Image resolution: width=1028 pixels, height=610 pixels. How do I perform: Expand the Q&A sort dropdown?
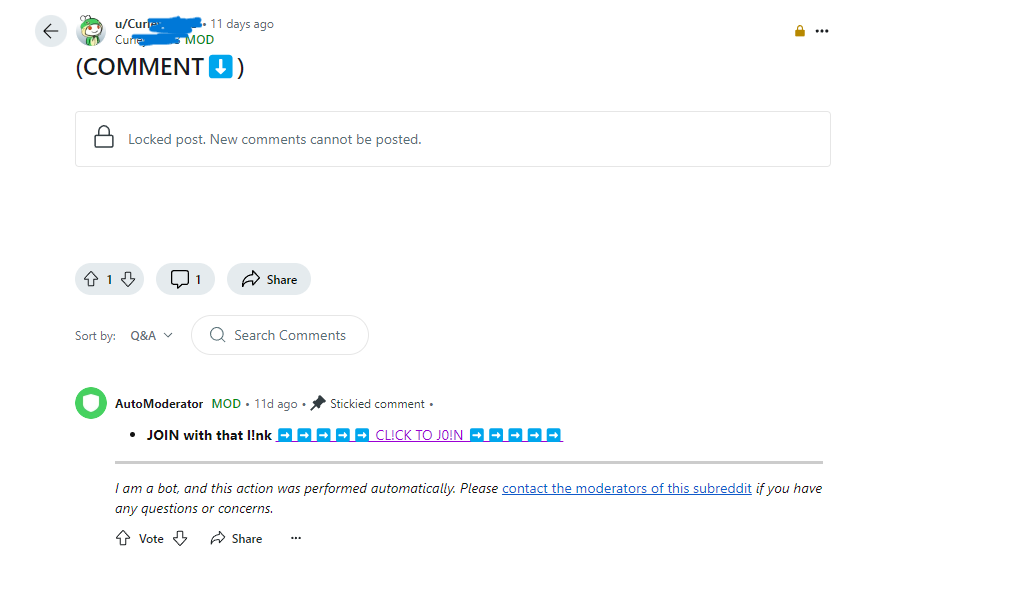[x=151, y=335]
